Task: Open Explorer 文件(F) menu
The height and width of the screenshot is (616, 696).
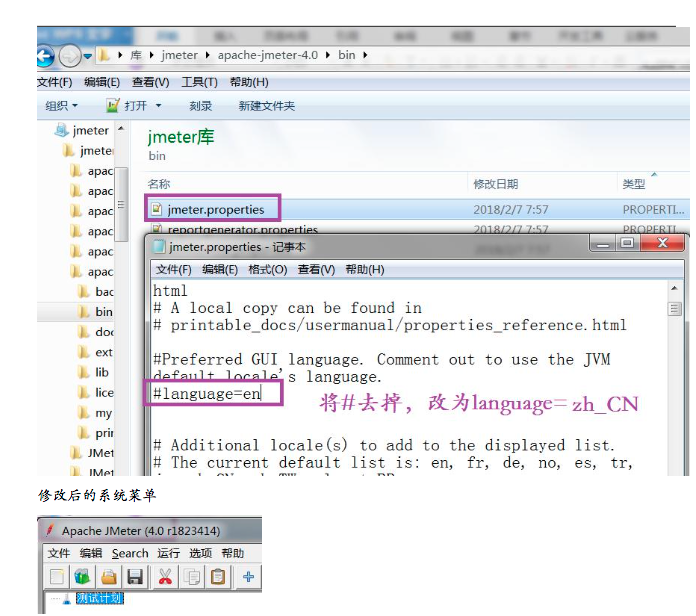Action: (55, 82)
